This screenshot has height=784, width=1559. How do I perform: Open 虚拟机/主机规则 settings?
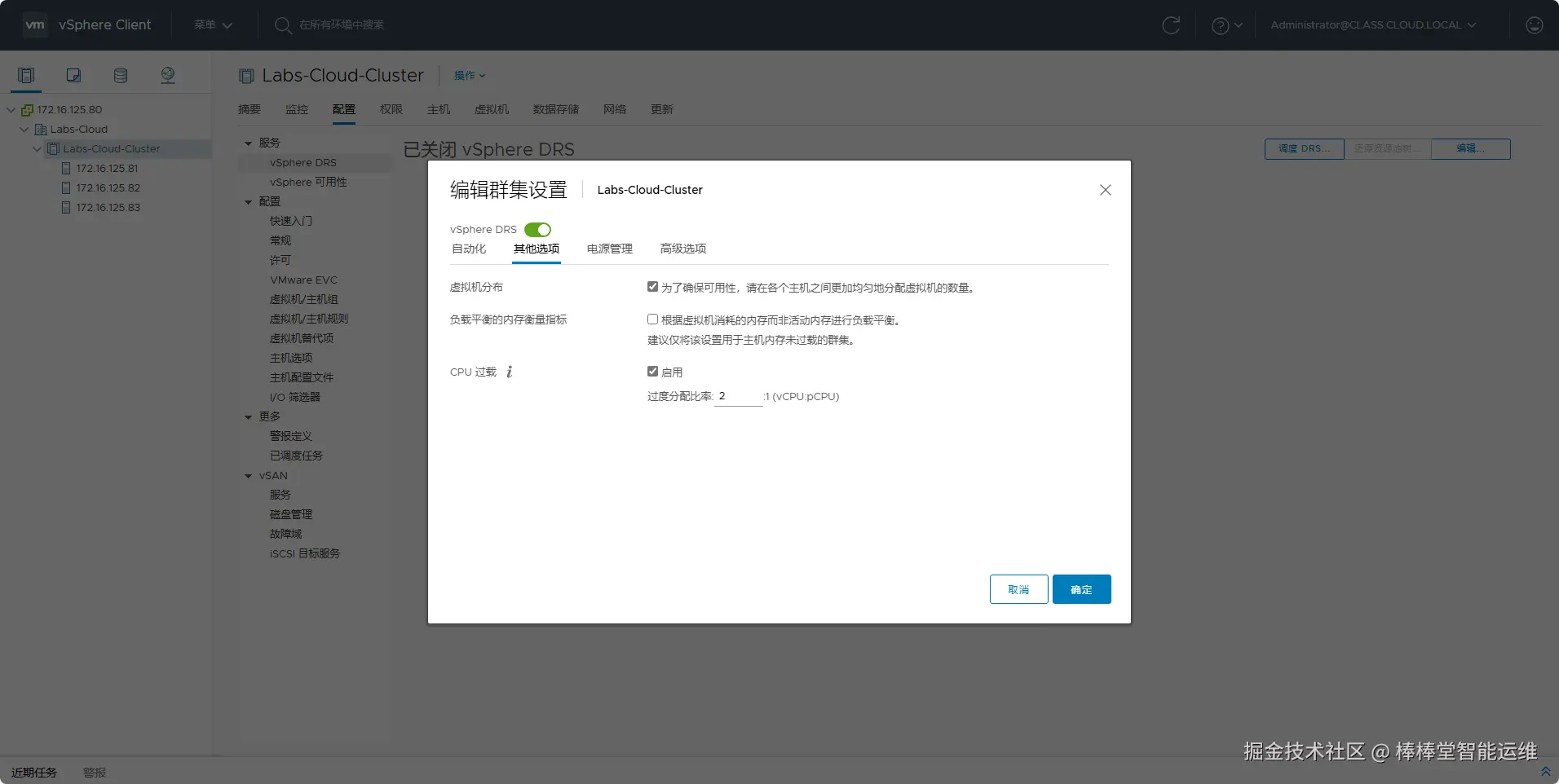[x=309, y=319]
